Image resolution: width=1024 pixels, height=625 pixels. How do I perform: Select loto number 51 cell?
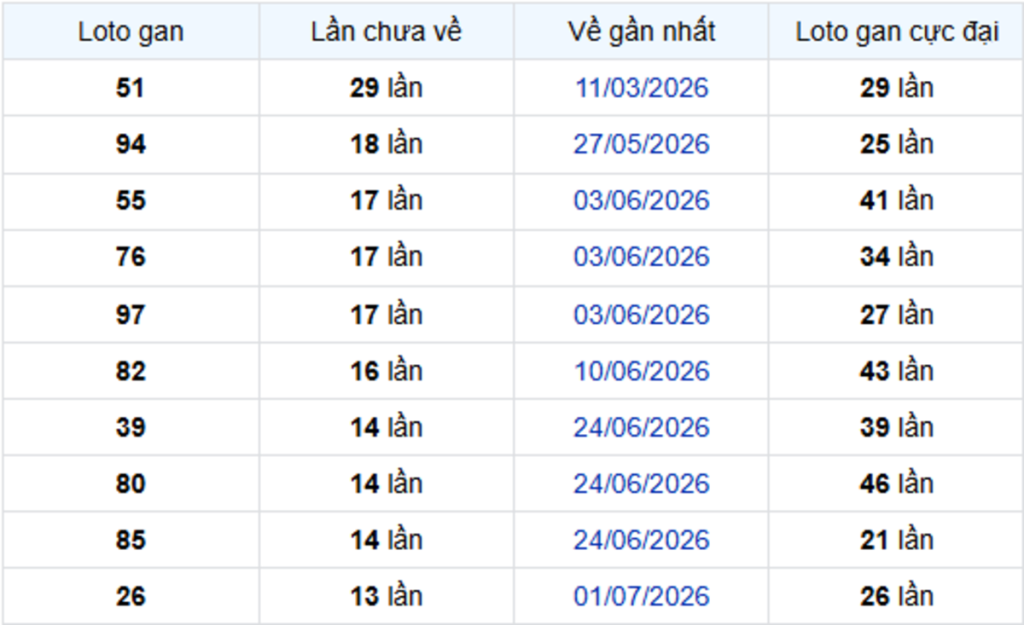pos(131,88)
